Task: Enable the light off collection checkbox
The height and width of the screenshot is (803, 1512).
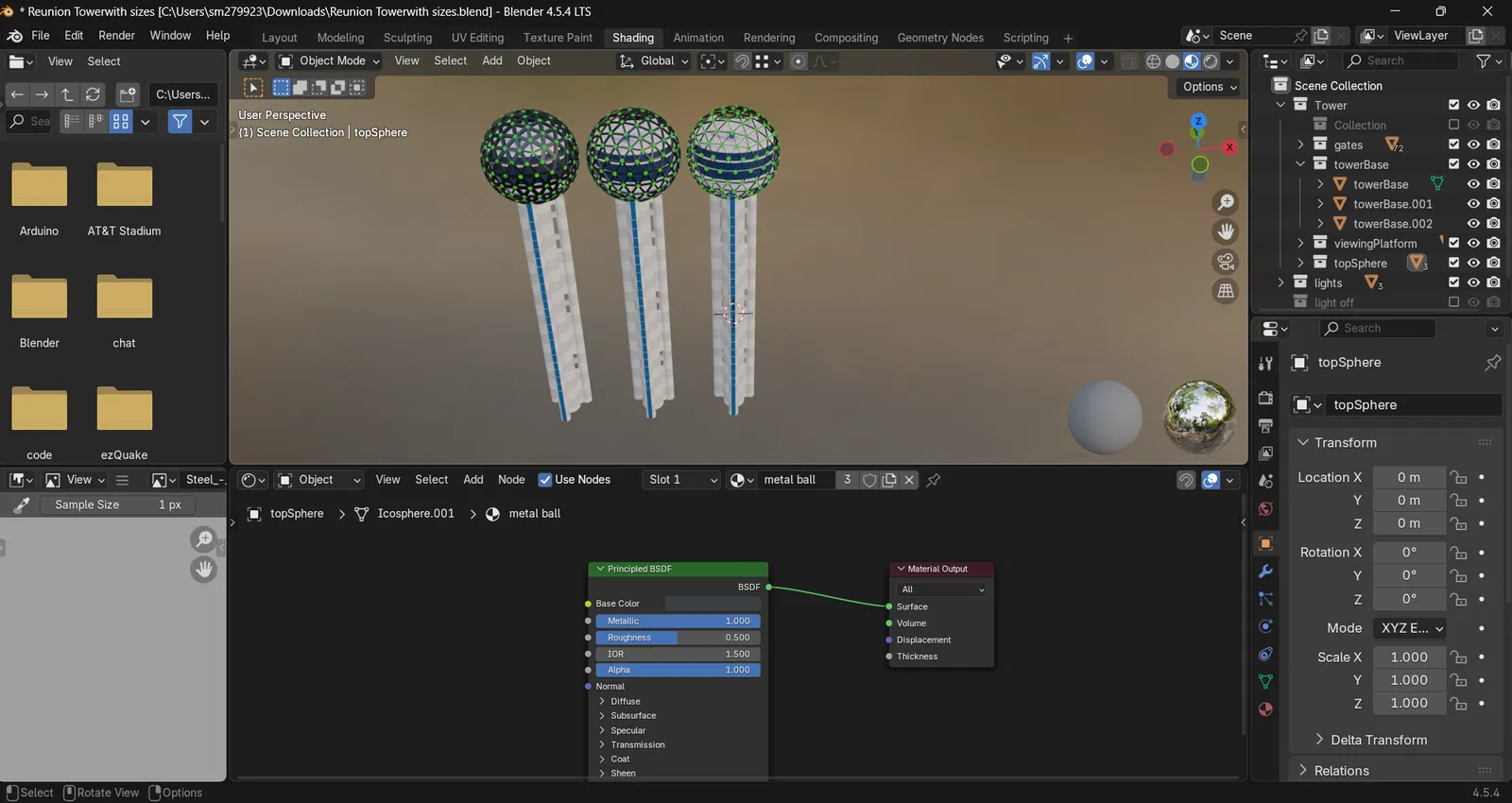Action: pos(1453,302)
